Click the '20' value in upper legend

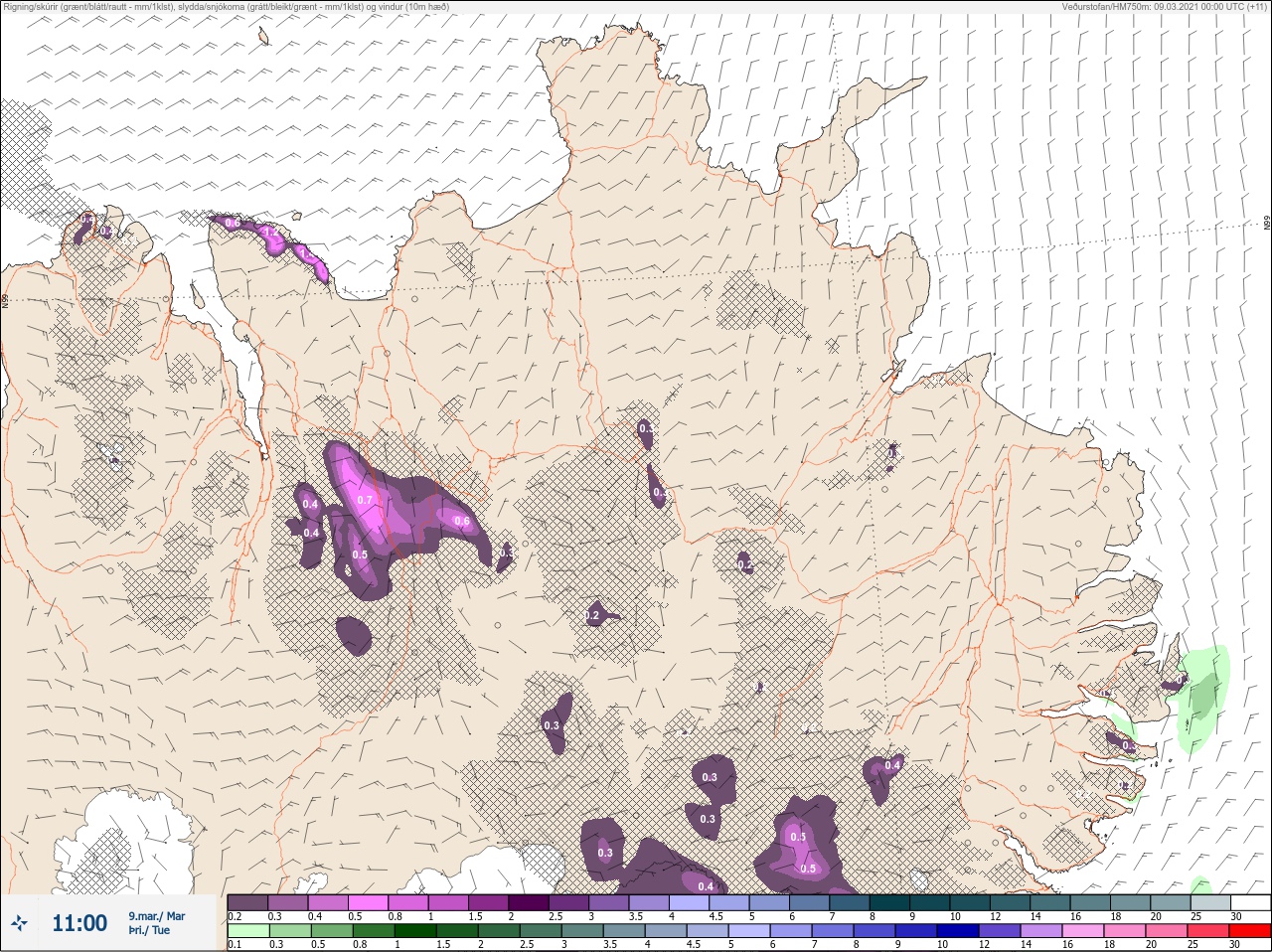coord(1156,916)
